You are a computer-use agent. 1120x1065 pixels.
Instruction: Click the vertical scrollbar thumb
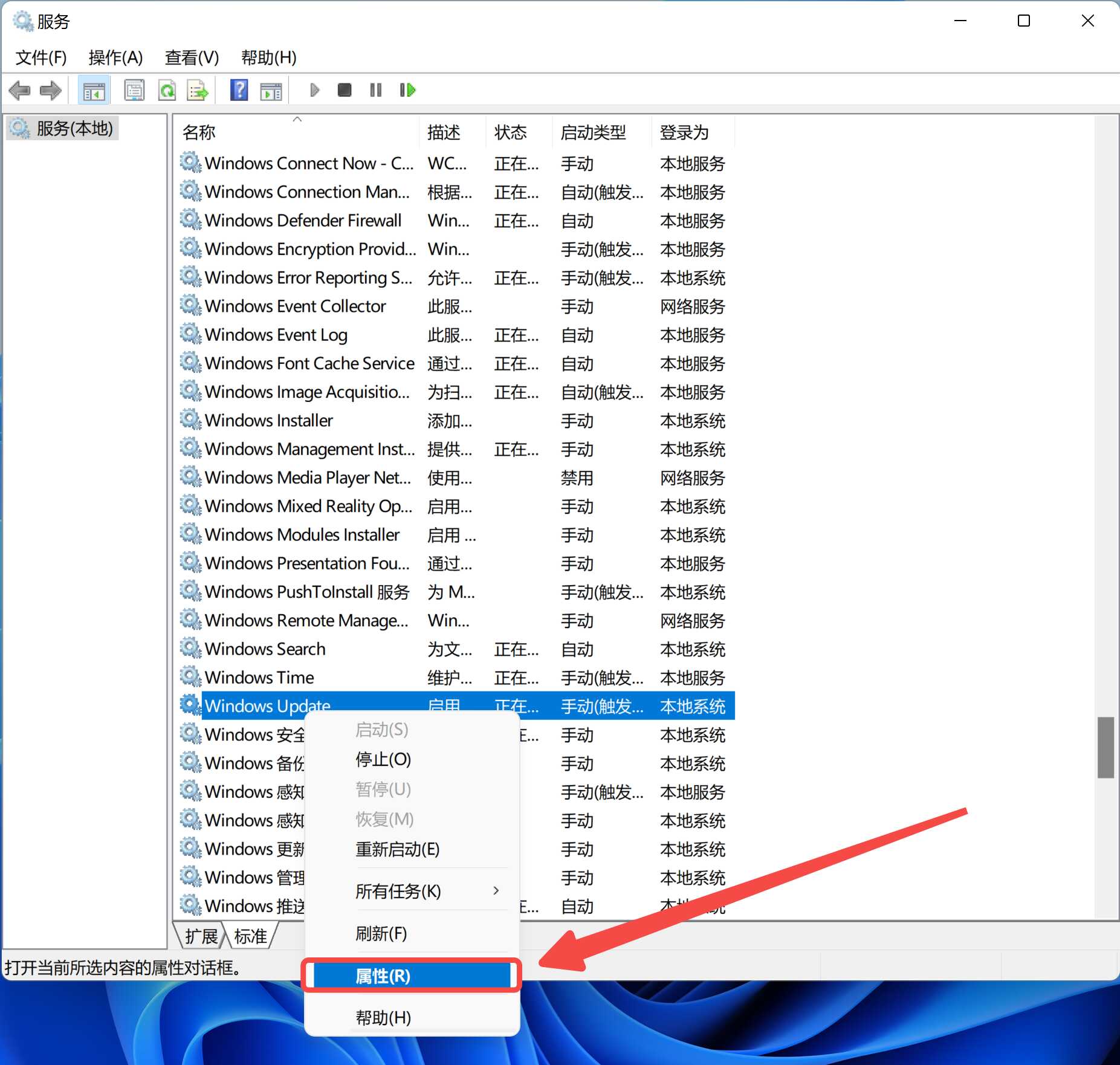pos(1105,747)
